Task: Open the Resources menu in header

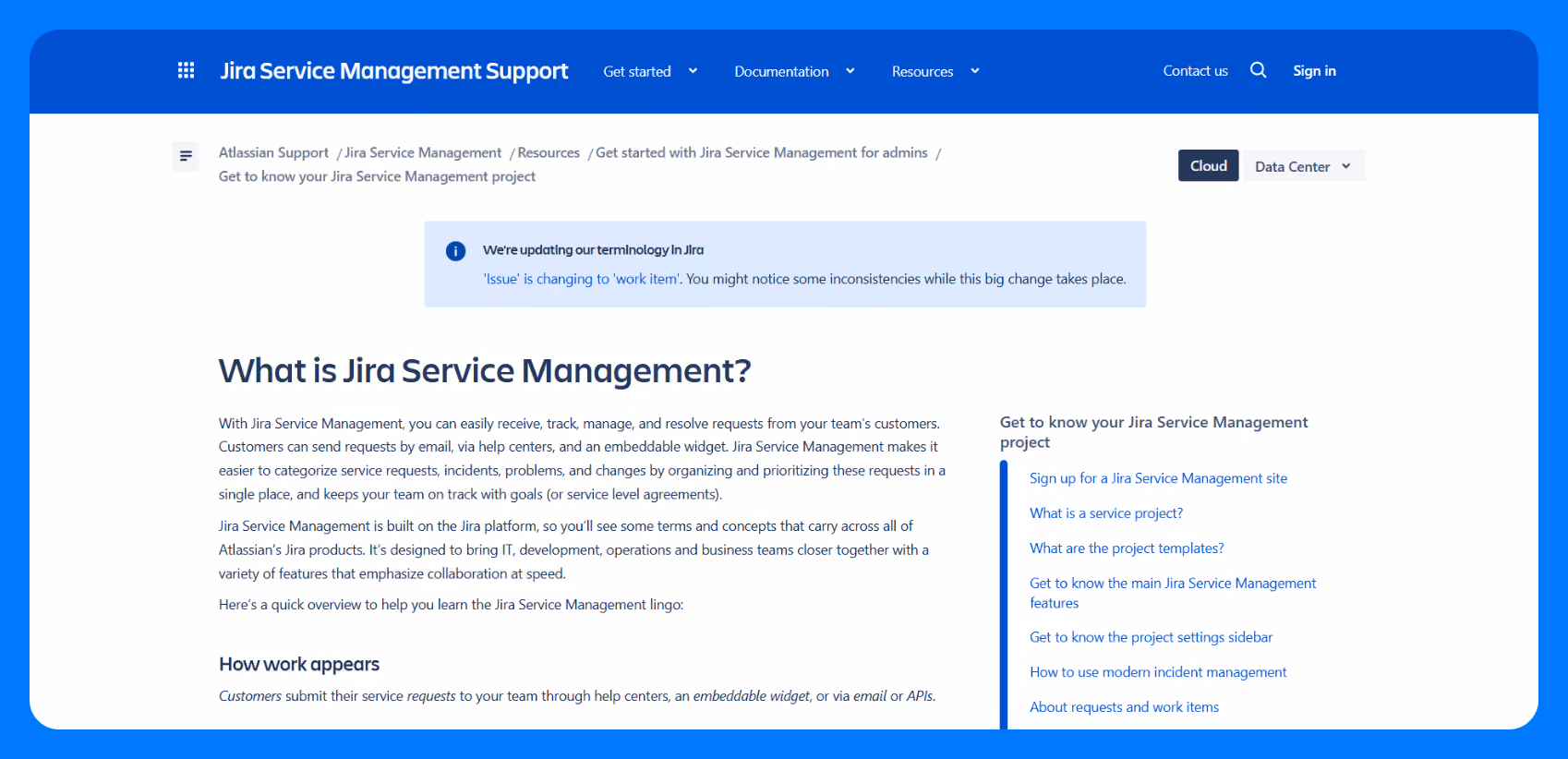Action: click(x=923, y=71)
